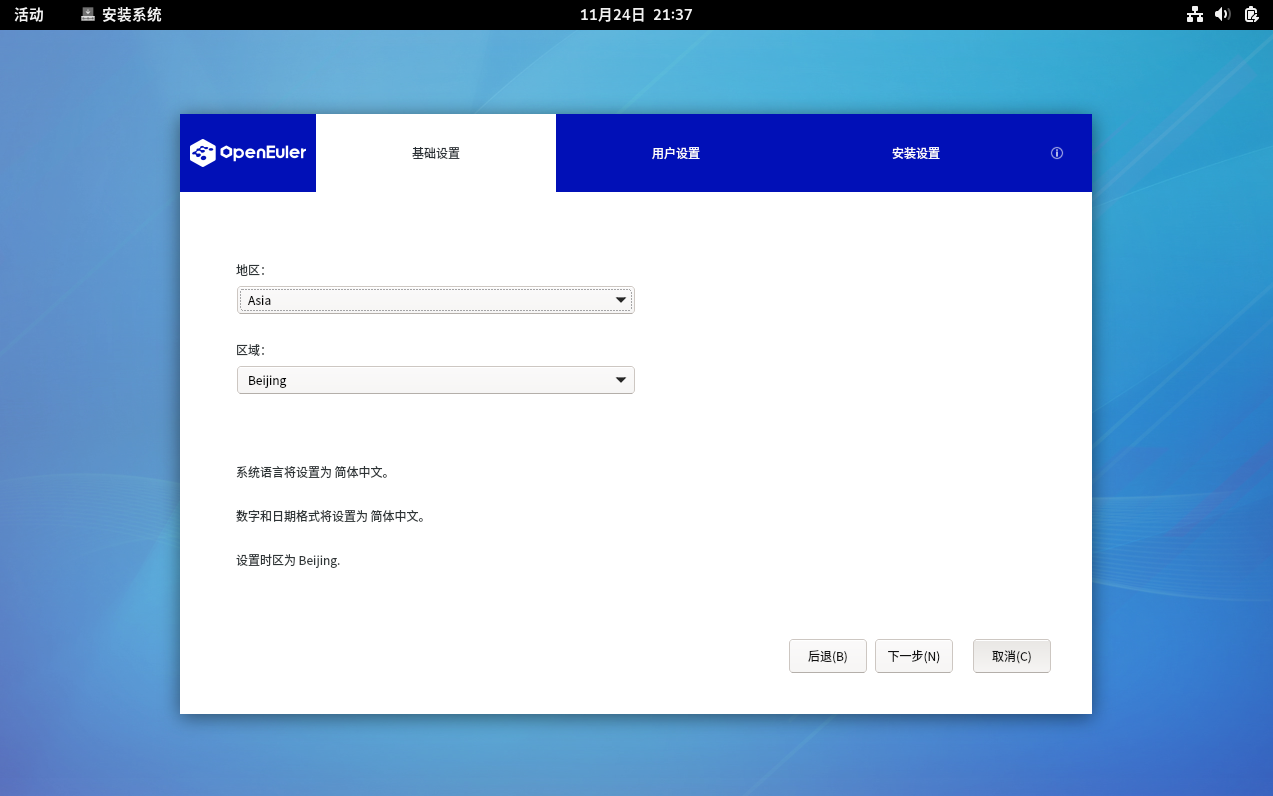This screenshot has width=1273, height=796.
Task: Open the 活动 activities overview
Action: point(29,14)
